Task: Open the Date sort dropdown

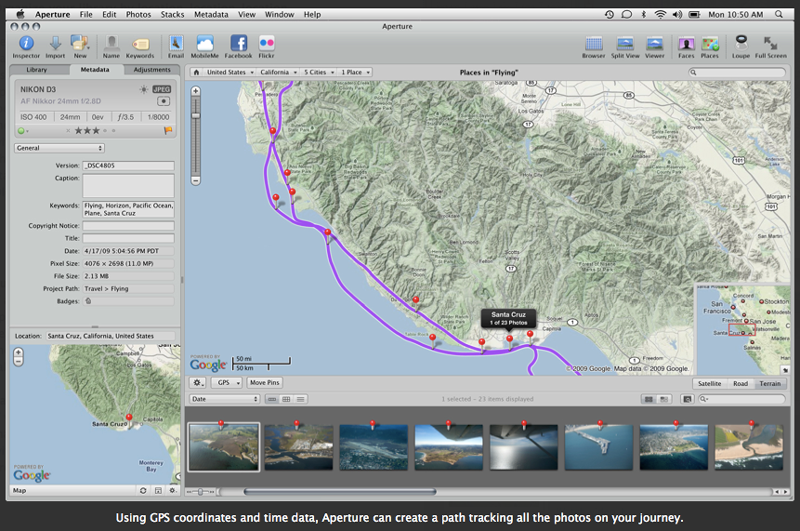Action: [x=225, y=399]
